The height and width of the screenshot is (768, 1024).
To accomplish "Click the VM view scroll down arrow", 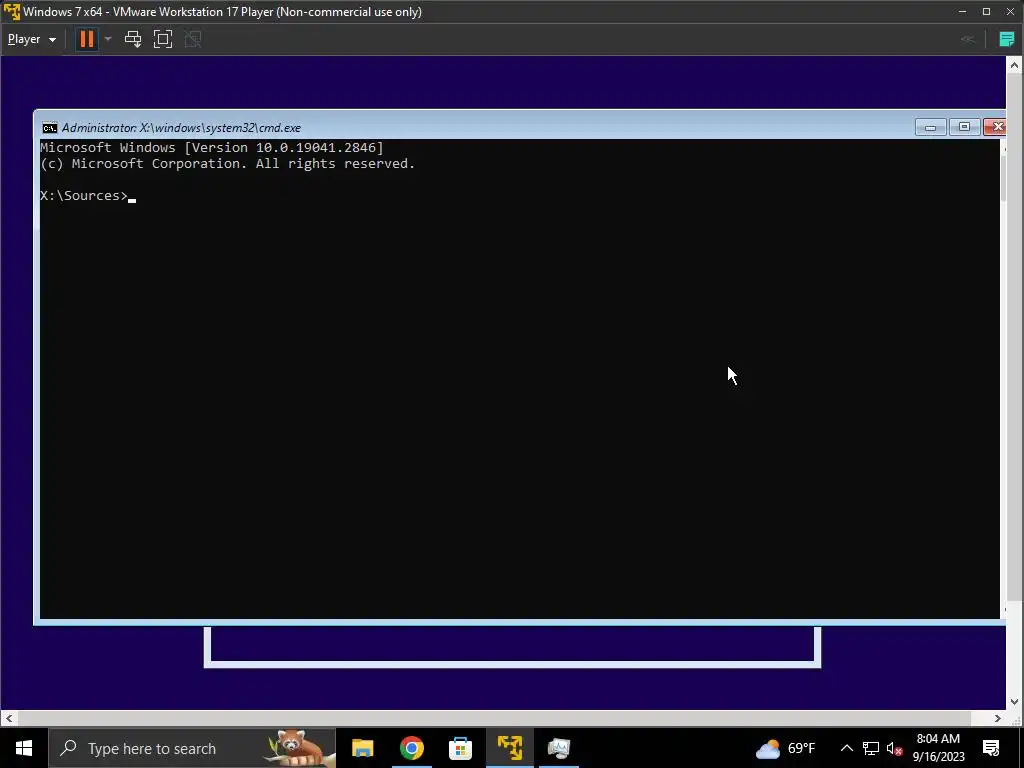I will [1014, 702].
